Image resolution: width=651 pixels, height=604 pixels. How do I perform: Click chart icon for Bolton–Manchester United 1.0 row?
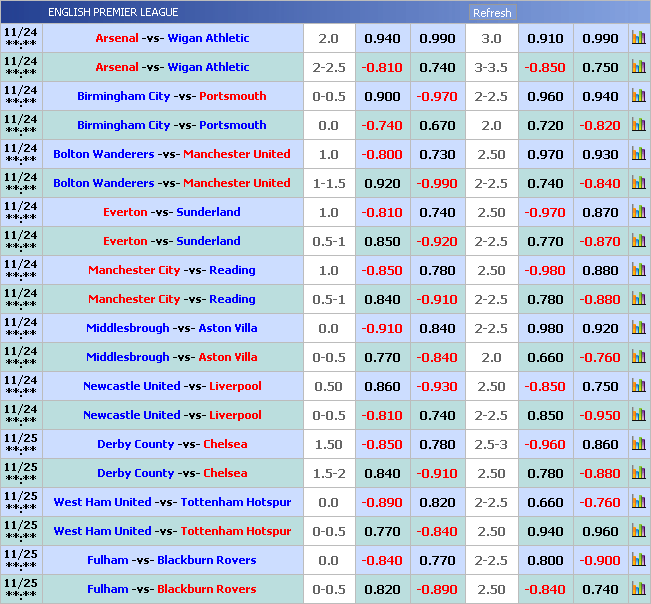638,154
